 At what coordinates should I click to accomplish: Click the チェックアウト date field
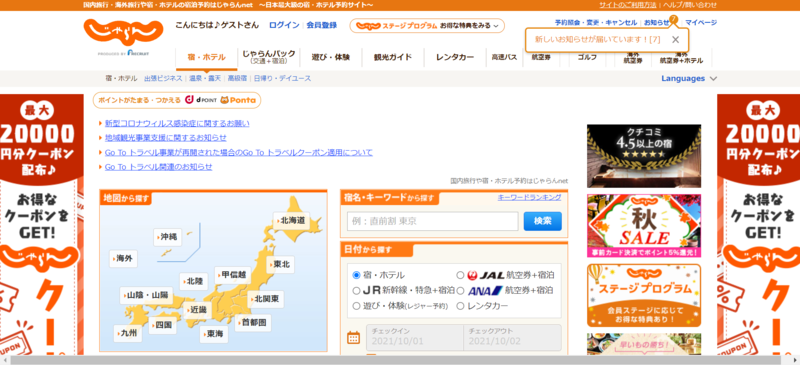[x=513, y=337]
